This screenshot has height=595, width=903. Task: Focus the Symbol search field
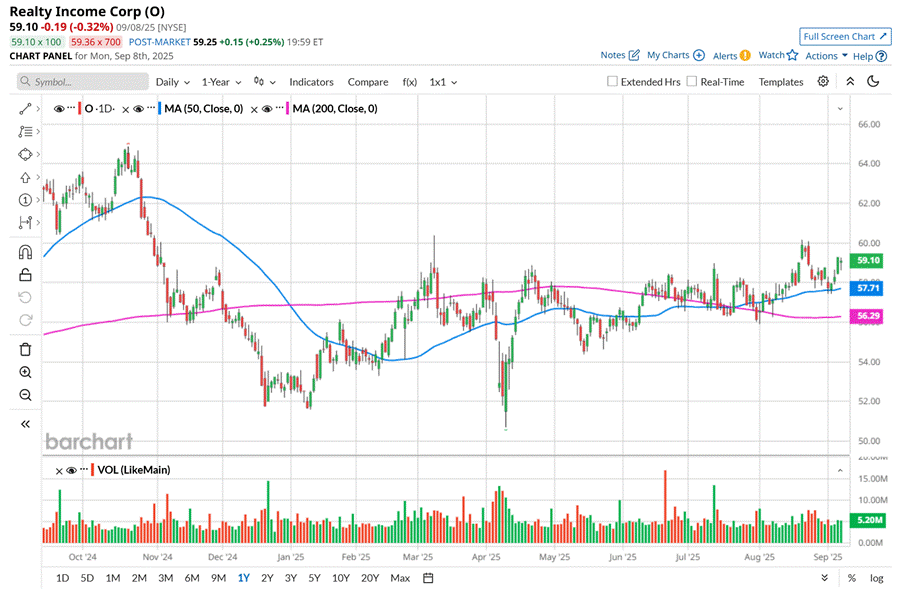click(x=82, y=82)
